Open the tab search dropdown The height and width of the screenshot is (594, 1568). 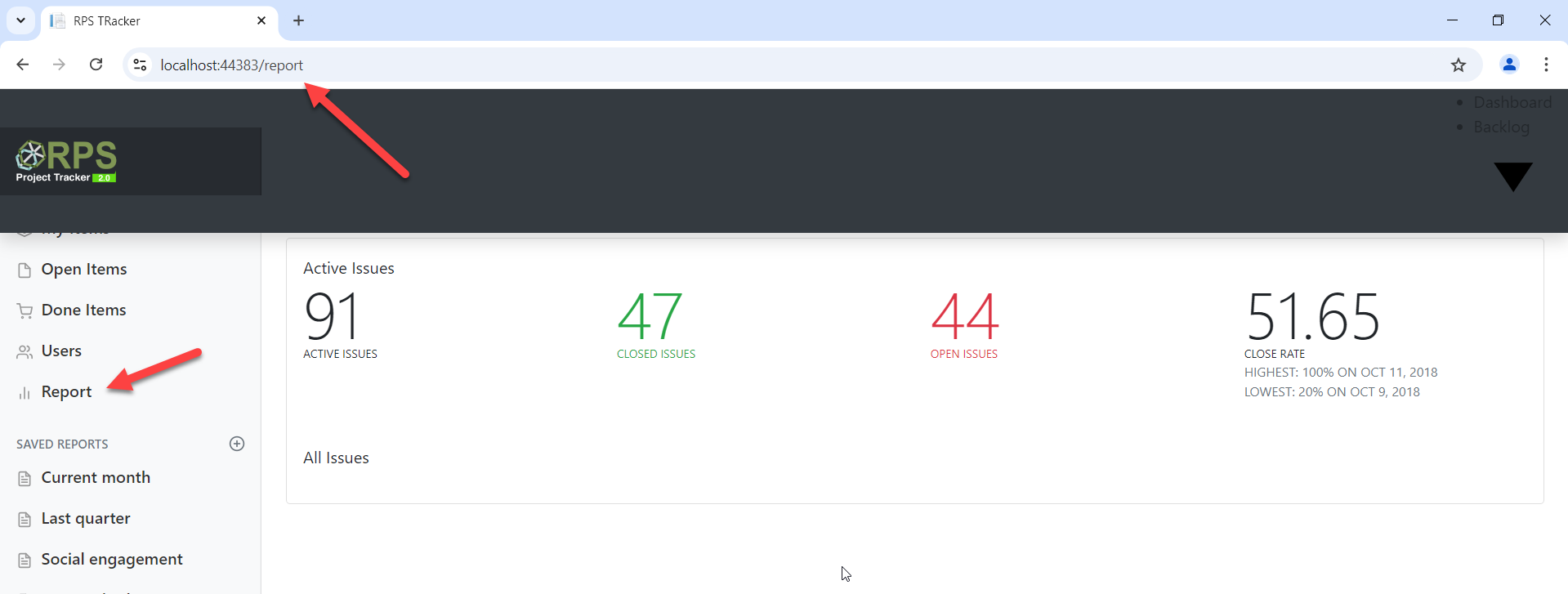(x=20, y=20)
